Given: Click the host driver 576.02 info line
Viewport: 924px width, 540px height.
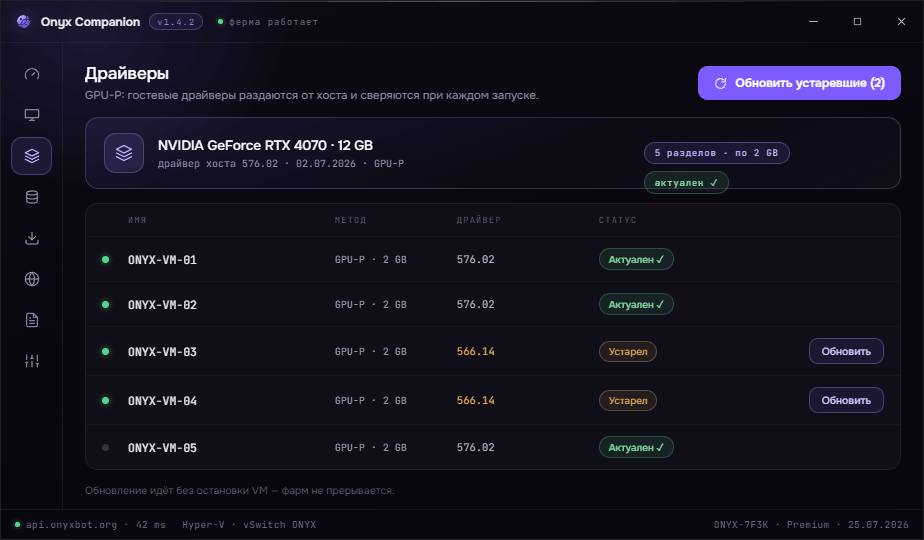Looking at the screenshot, I should tap(280, 163).
